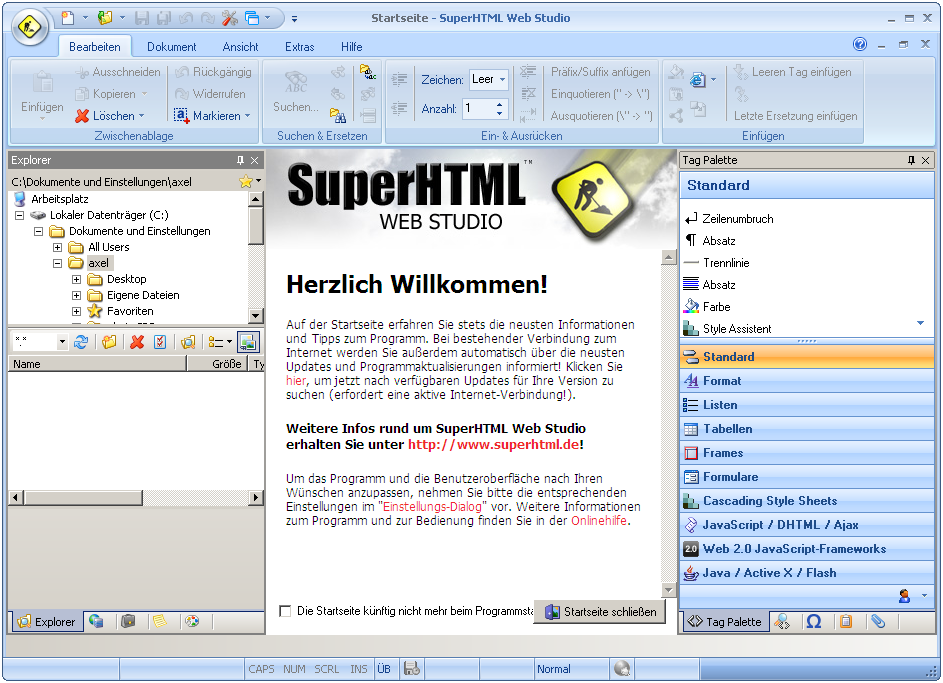Select Cascading Style Sheets palette category

coord(806,501)
